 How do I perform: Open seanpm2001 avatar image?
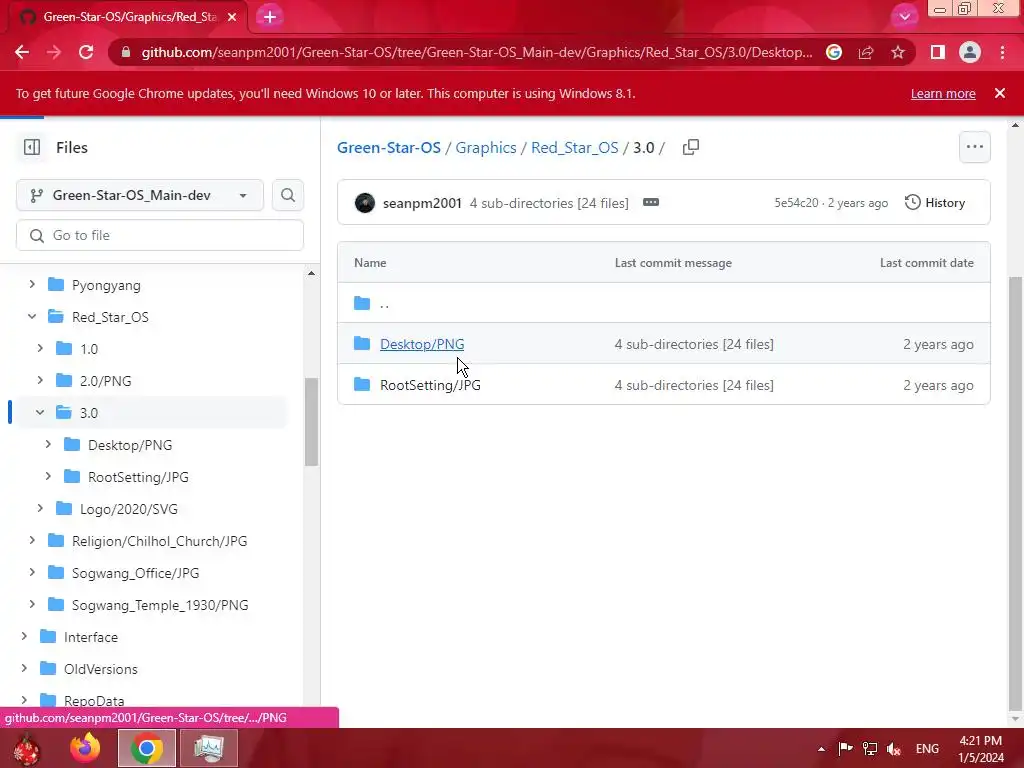click(x=364, y=203)
